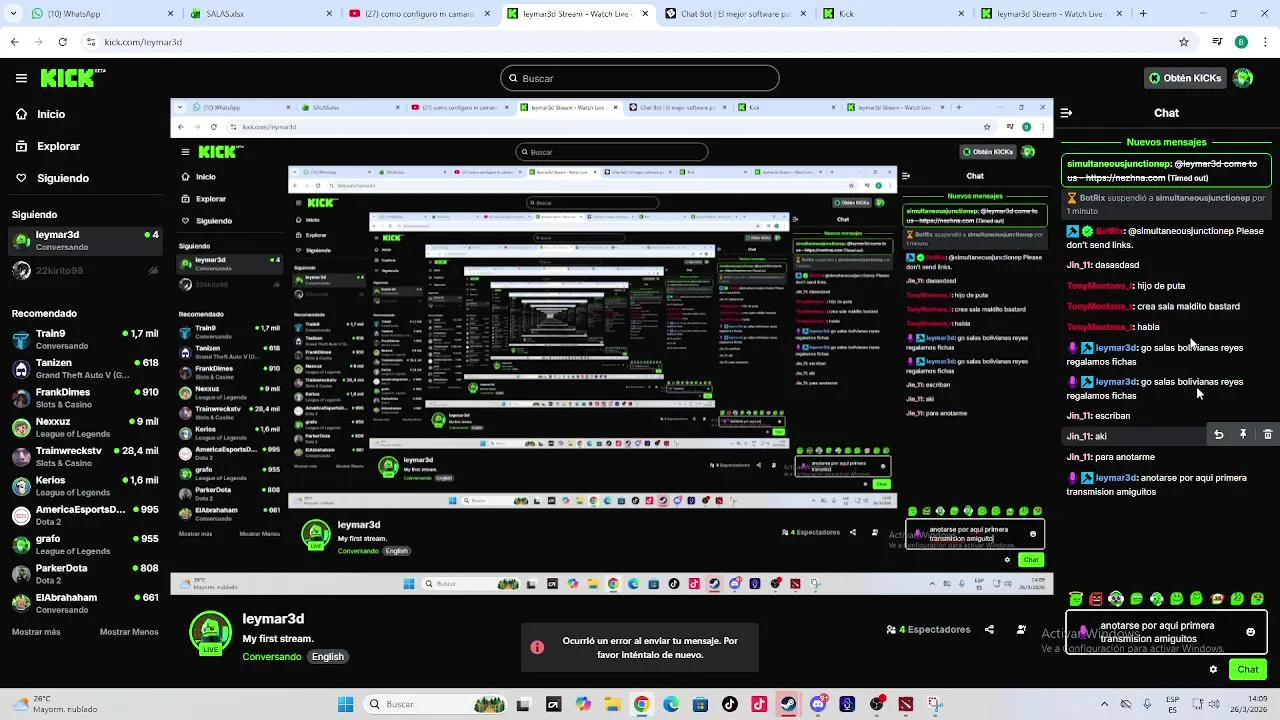The height and width of the screenshot is (720, 1280).
Task: Select leymar3d in Siguiendo list
Action: coord(85,240)
